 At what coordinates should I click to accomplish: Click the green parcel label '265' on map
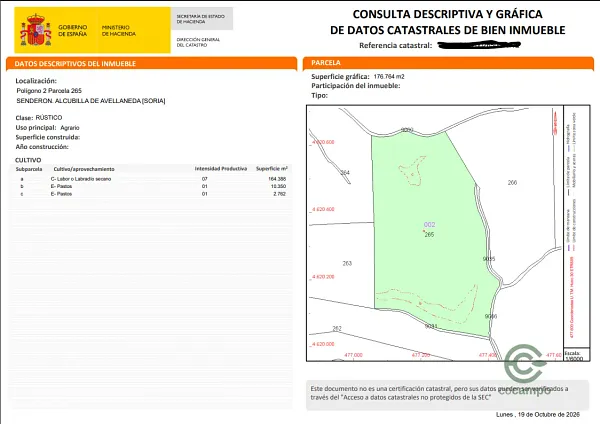[429, 235]
